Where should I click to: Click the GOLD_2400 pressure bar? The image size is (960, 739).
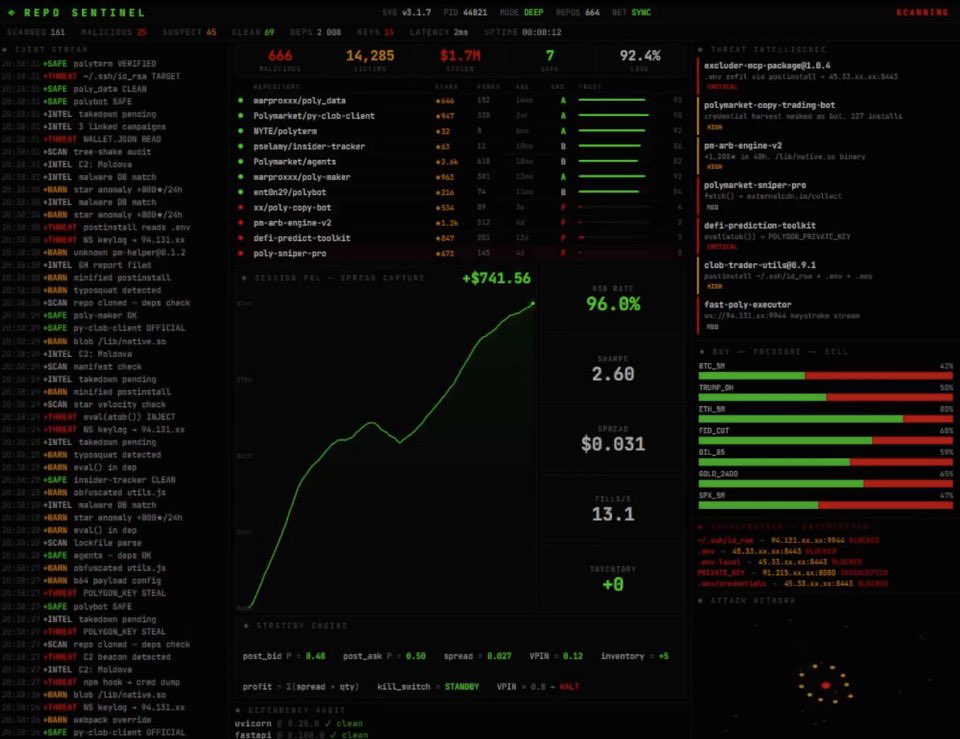tap(825, 484)
